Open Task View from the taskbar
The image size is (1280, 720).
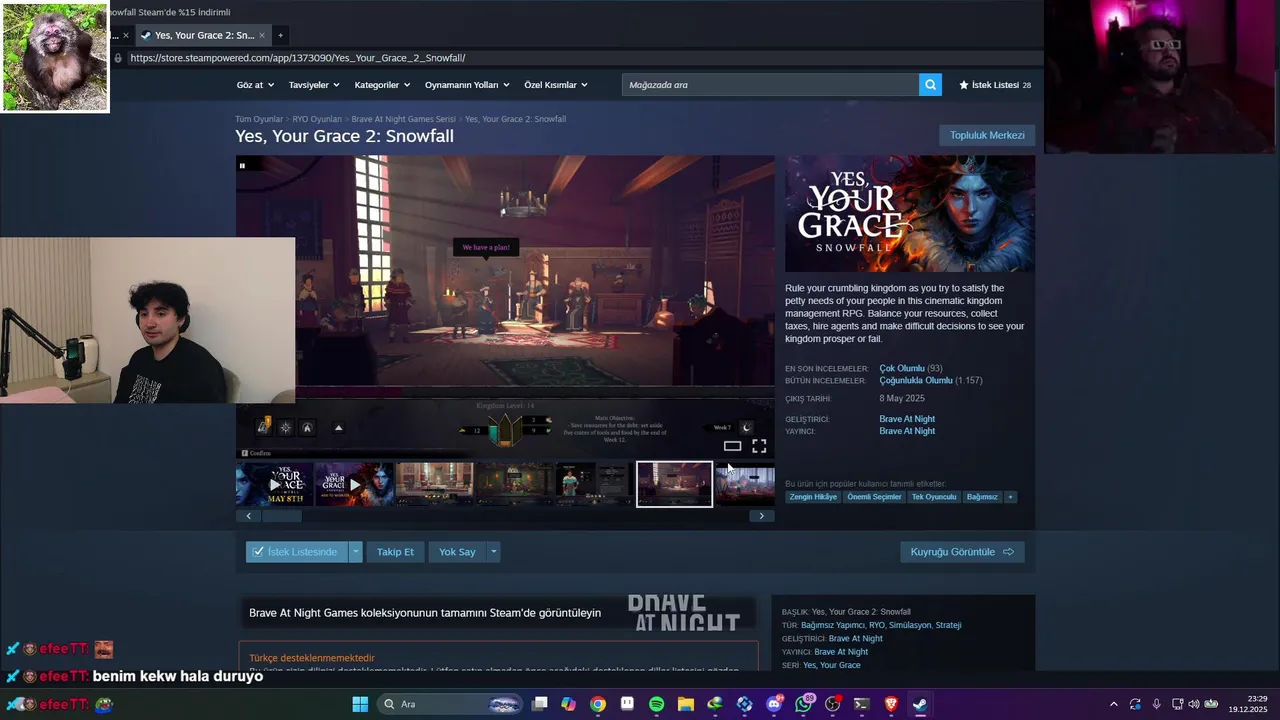[x=540, y=704]
